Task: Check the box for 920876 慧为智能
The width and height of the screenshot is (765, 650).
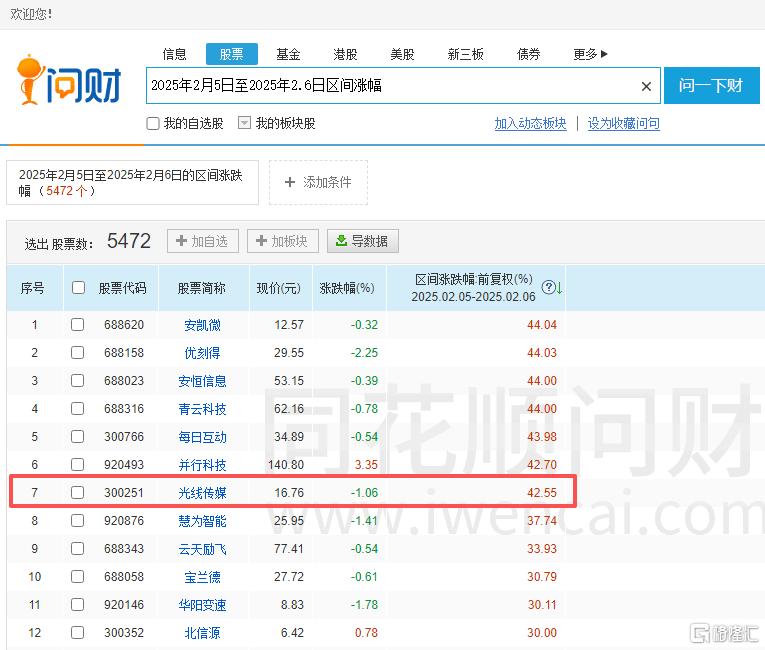Action: [x=78, y=521]
